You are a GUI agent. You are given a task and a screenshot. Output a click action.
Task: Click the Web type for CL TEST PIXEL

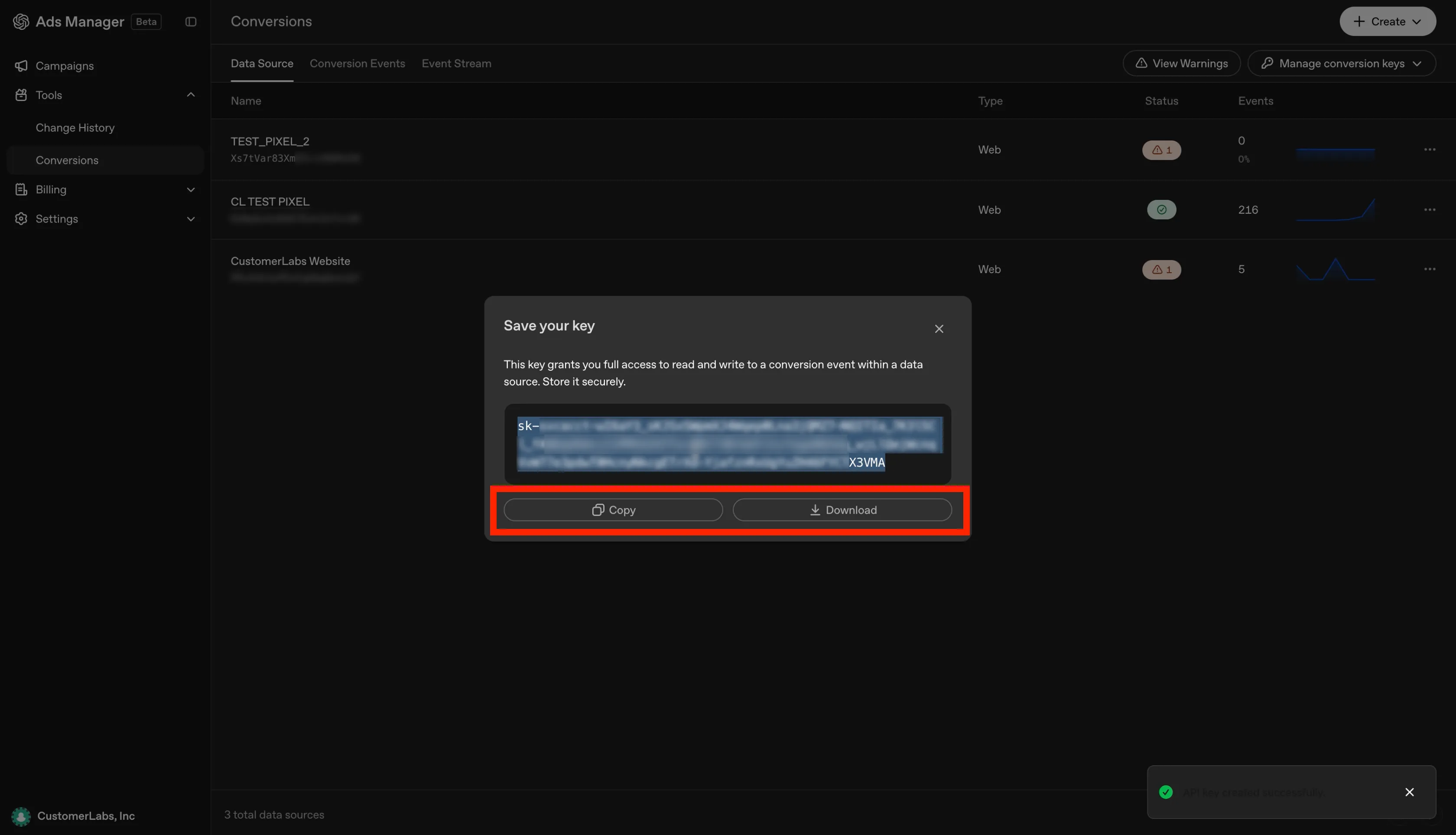coord(989,209)
